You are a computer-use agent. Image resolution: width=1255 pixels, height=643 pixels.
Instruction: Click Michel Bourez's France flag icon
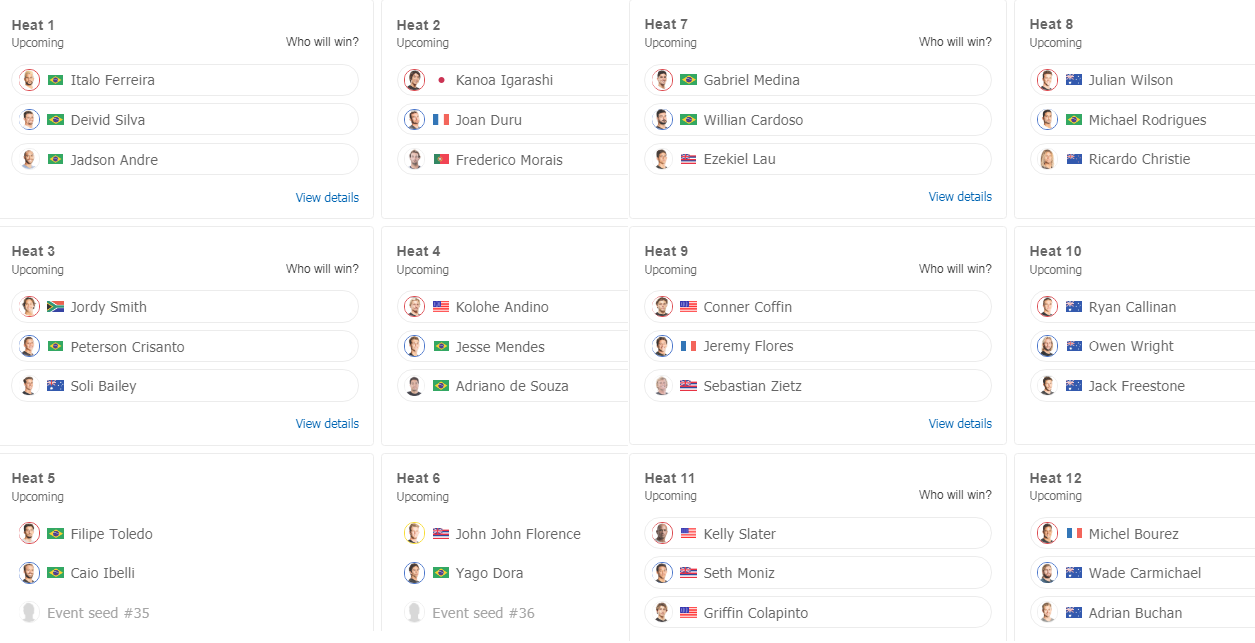coord(1074,533)
